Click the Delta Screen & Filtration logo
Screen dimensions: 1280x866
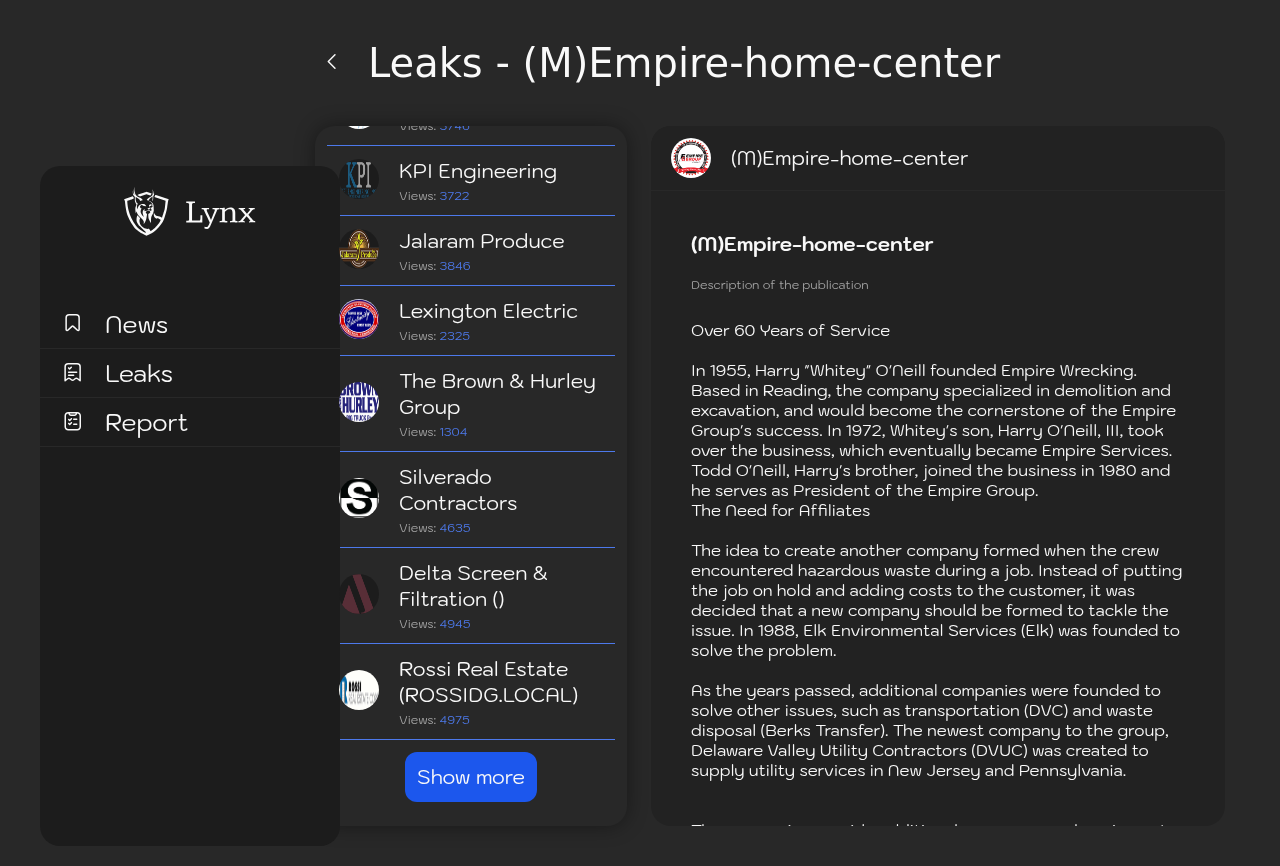click(x=359, y=595)
